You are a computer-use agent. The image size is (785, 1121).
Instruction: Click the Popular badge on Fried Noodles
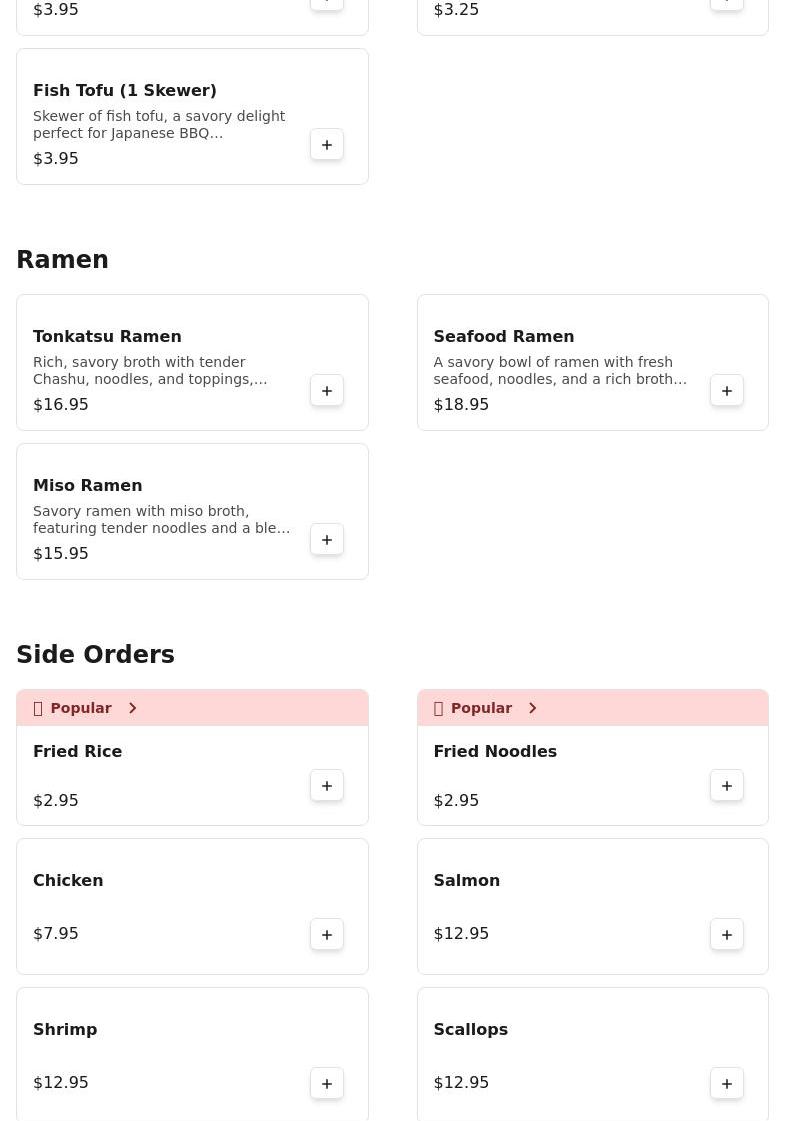pyautogui.click(x=480, y=708)
